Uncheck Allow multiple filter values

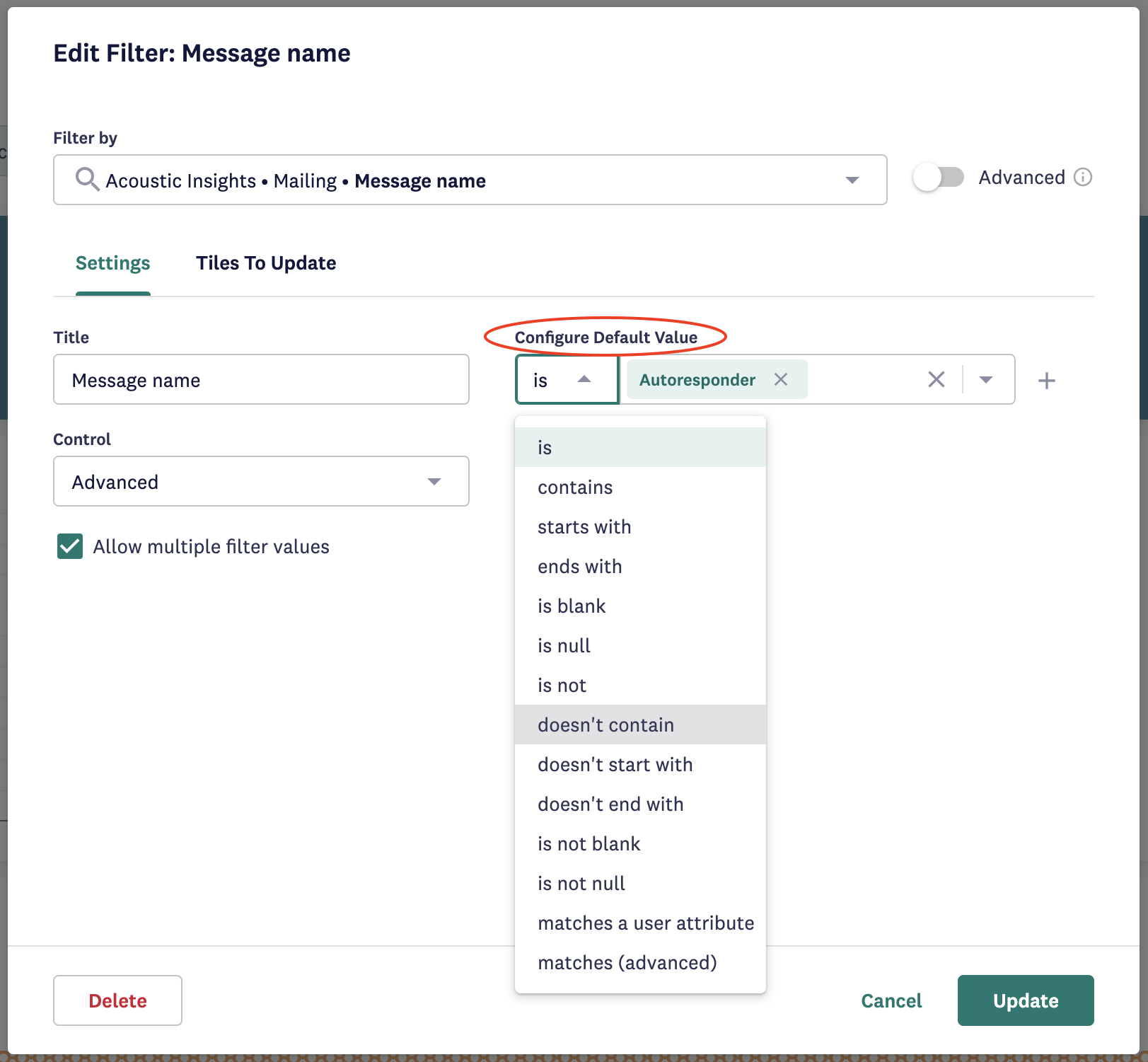70,546
